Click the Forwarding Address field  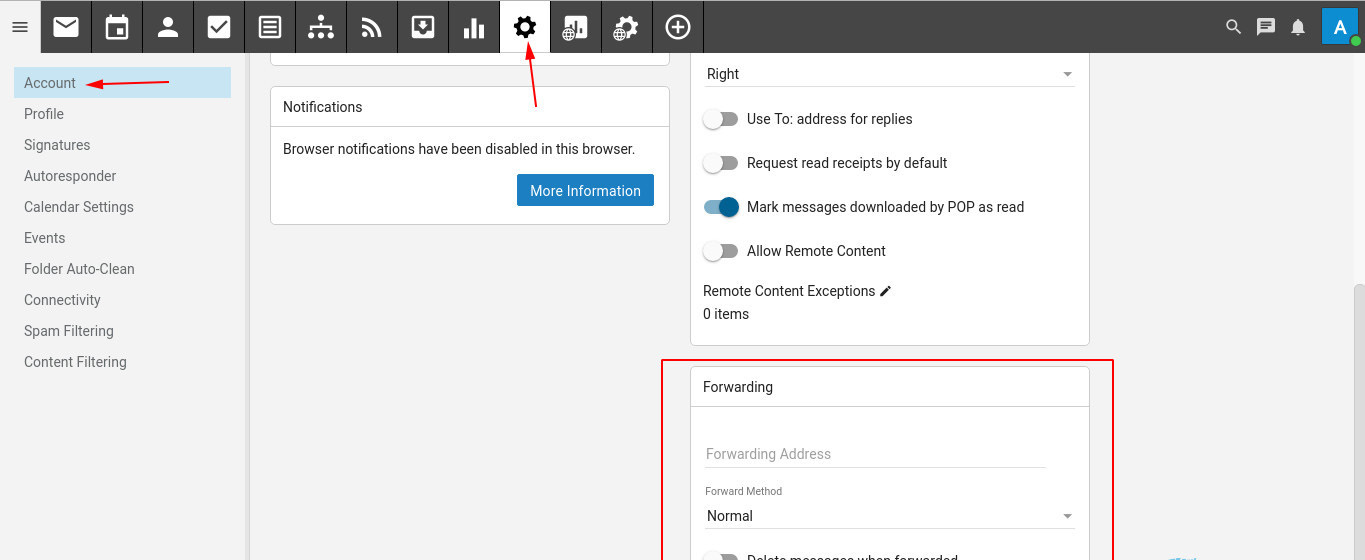(x=874, y=454)
